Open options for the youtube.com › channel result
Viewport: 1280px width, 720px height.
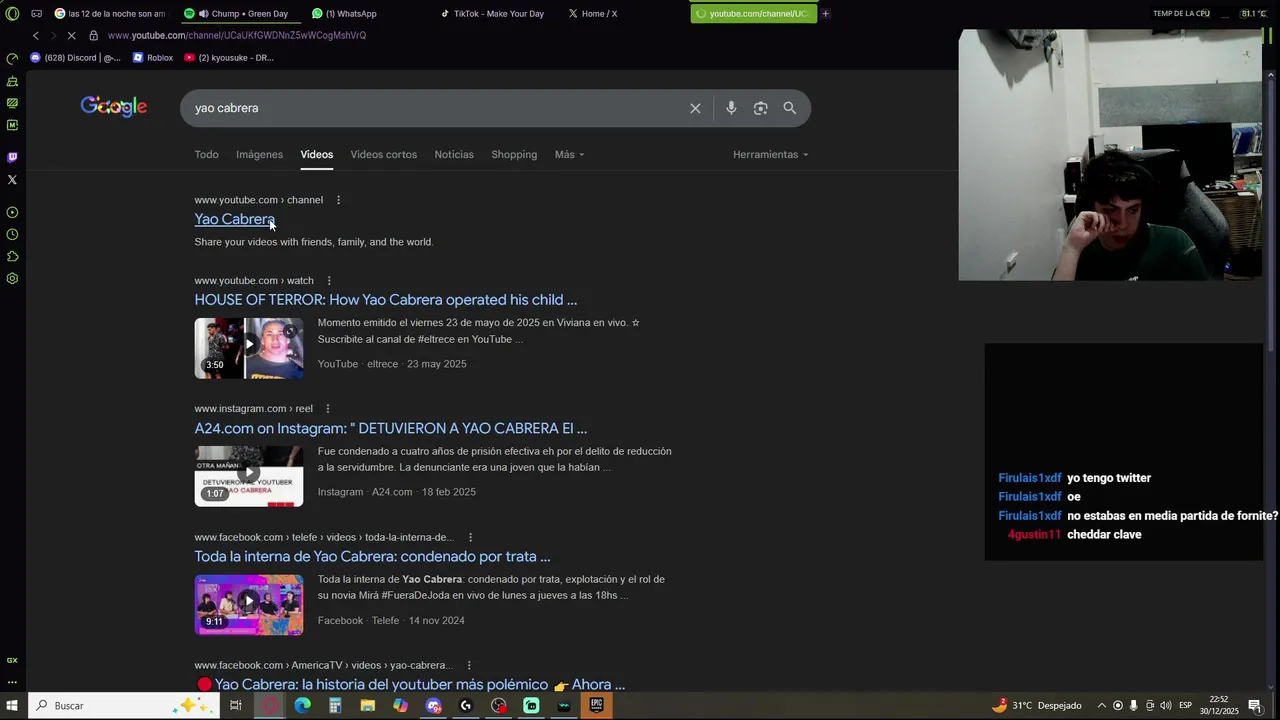coord(338,200)
